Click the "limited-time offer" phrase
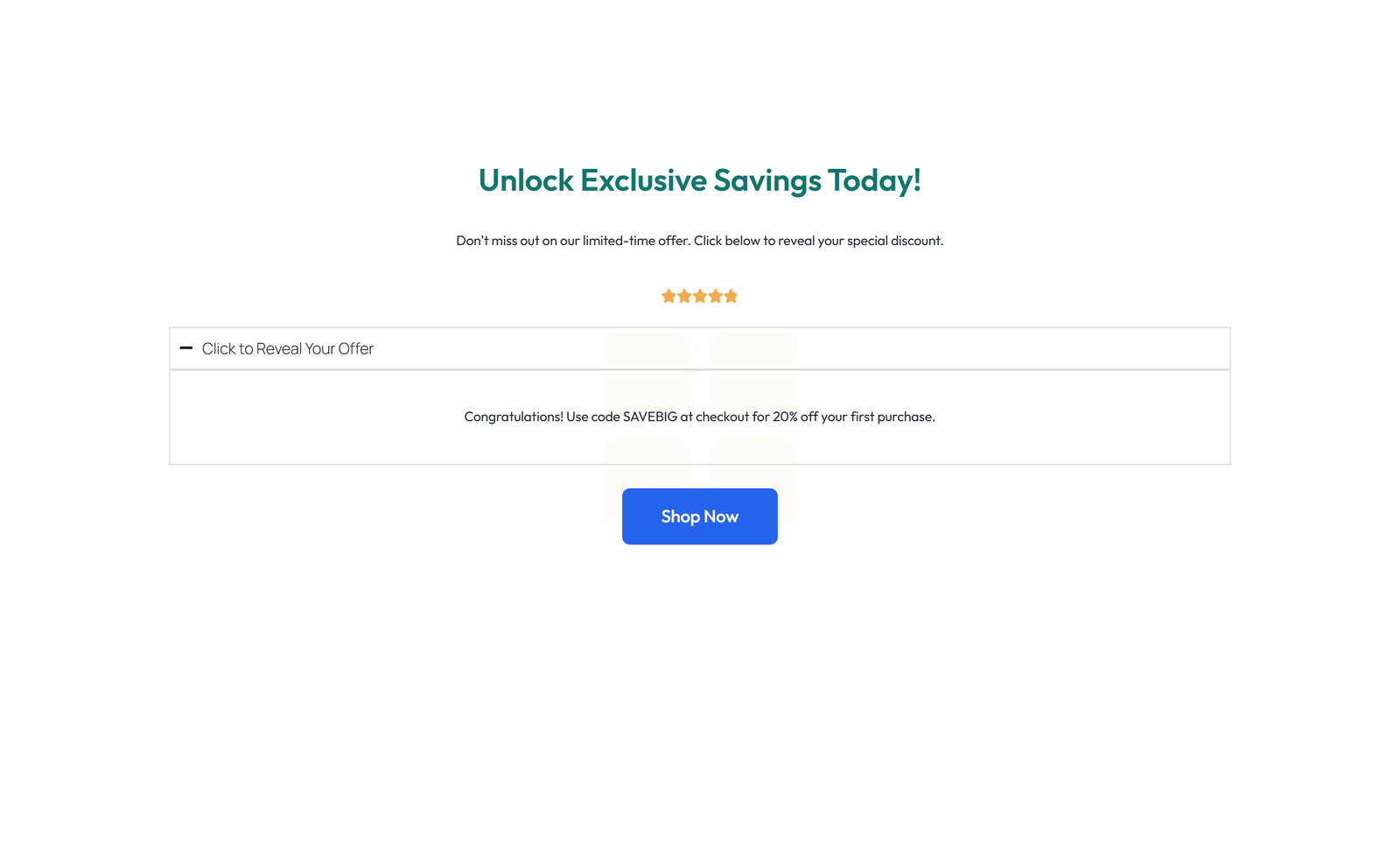 (x=636, y=241)
